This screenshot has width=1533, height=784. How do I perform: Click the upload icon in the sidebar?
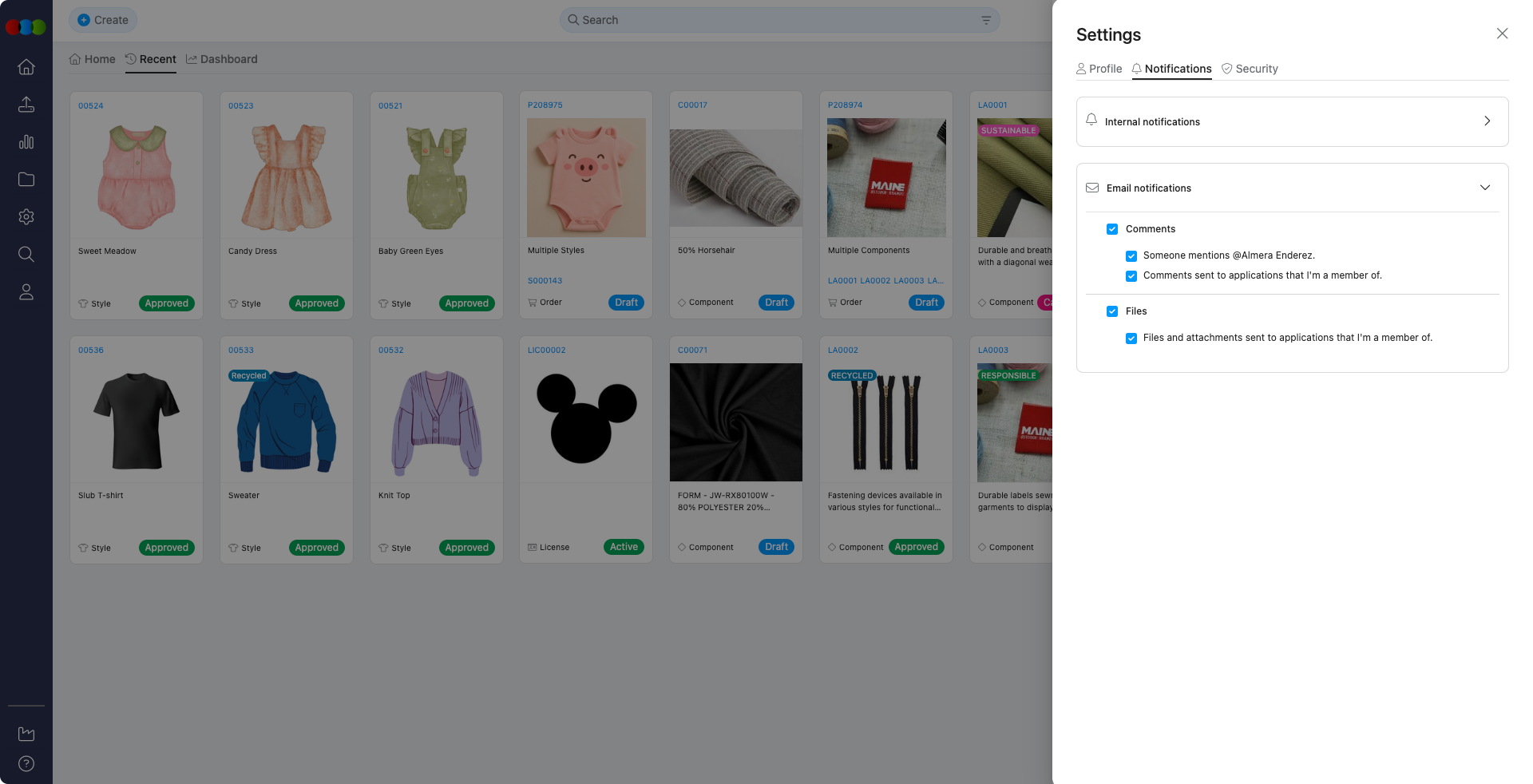(x=26, y=105)
